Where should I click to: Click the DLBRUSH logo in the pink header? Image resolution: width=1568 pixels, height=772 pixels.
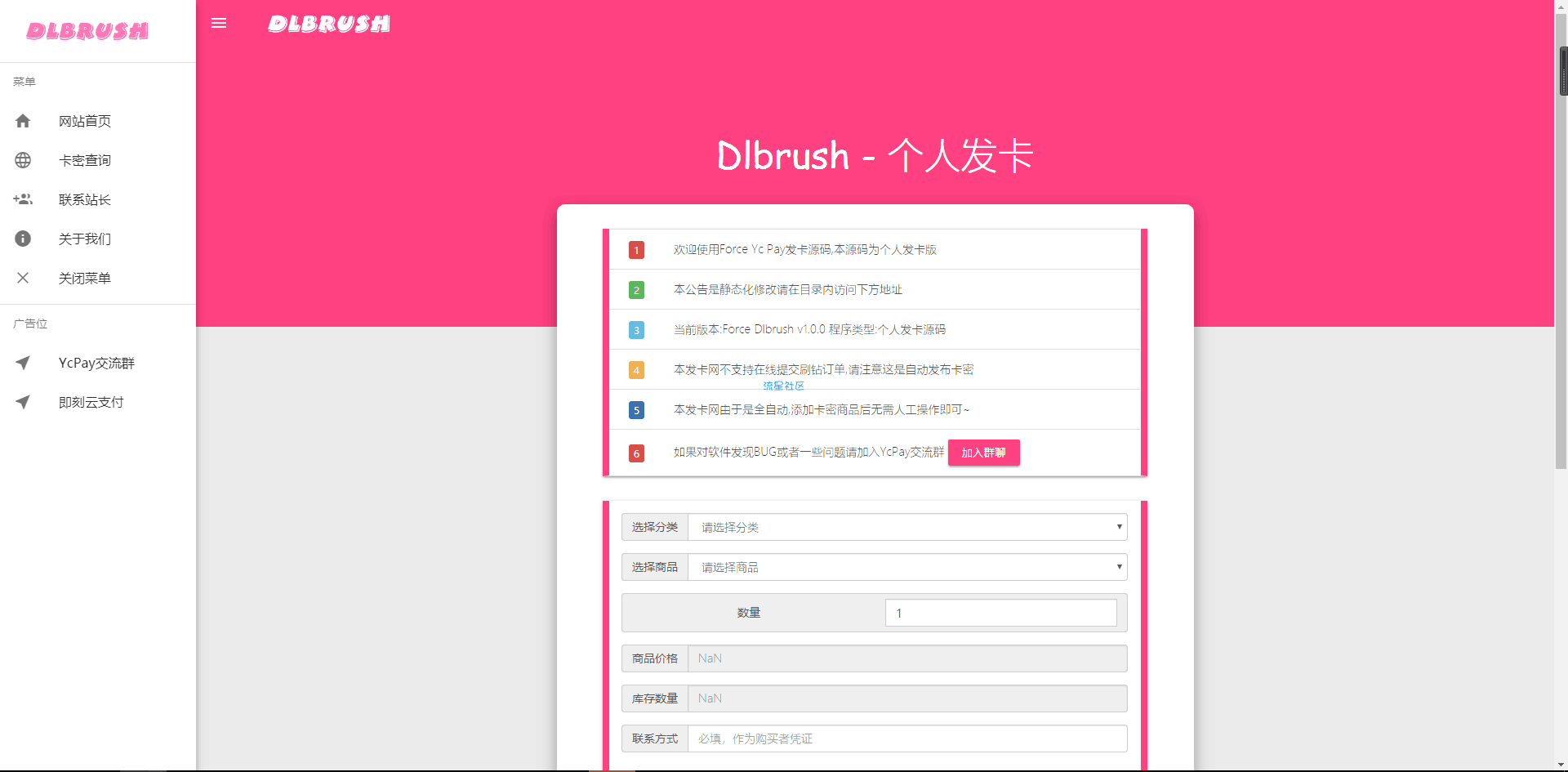point(329,24)
